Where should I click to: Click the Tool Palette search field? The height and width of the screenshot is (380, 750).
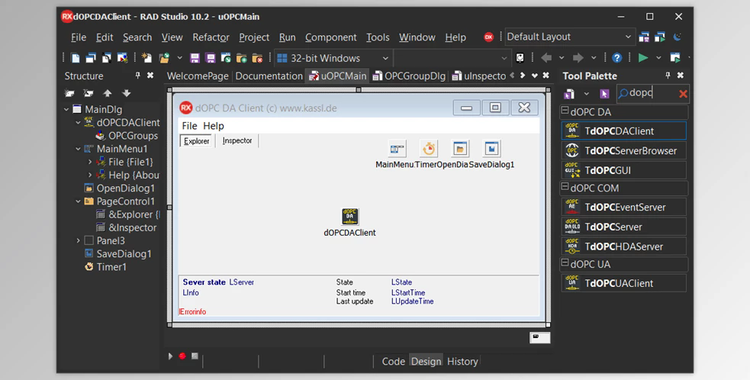coord(651,93)
